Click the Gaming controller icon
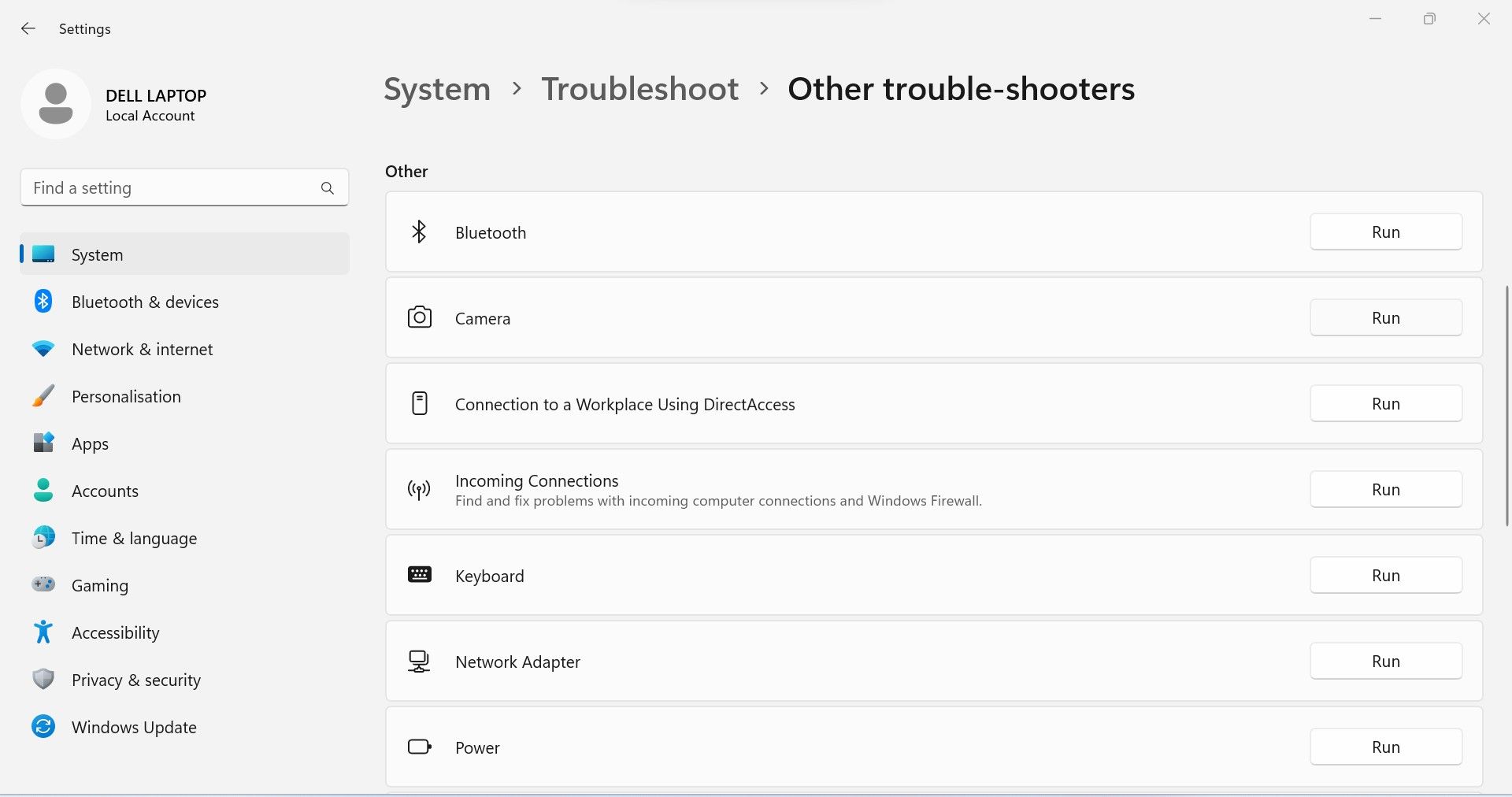Viewport: 1512px width, 797px height. point(43,585)
